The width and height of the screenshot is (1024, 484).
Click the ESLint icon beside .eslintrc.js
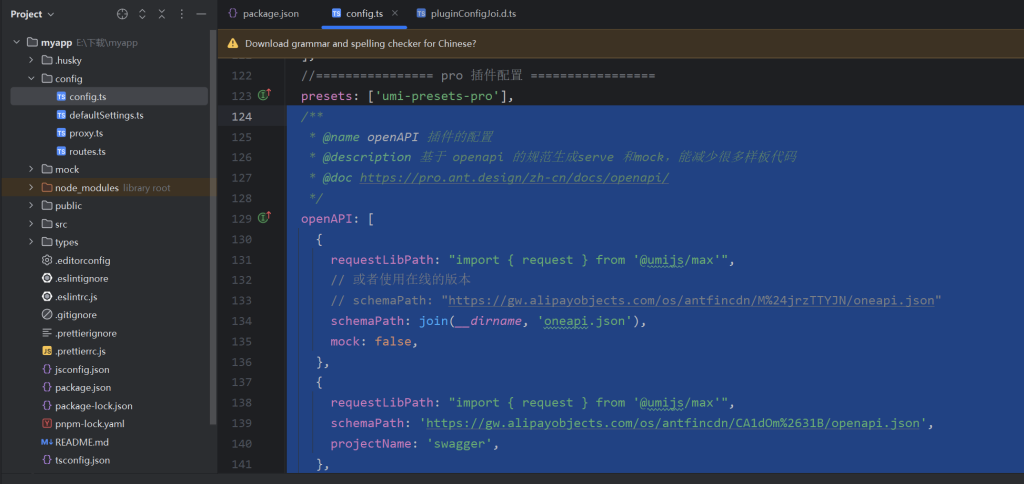coord(47,297)
